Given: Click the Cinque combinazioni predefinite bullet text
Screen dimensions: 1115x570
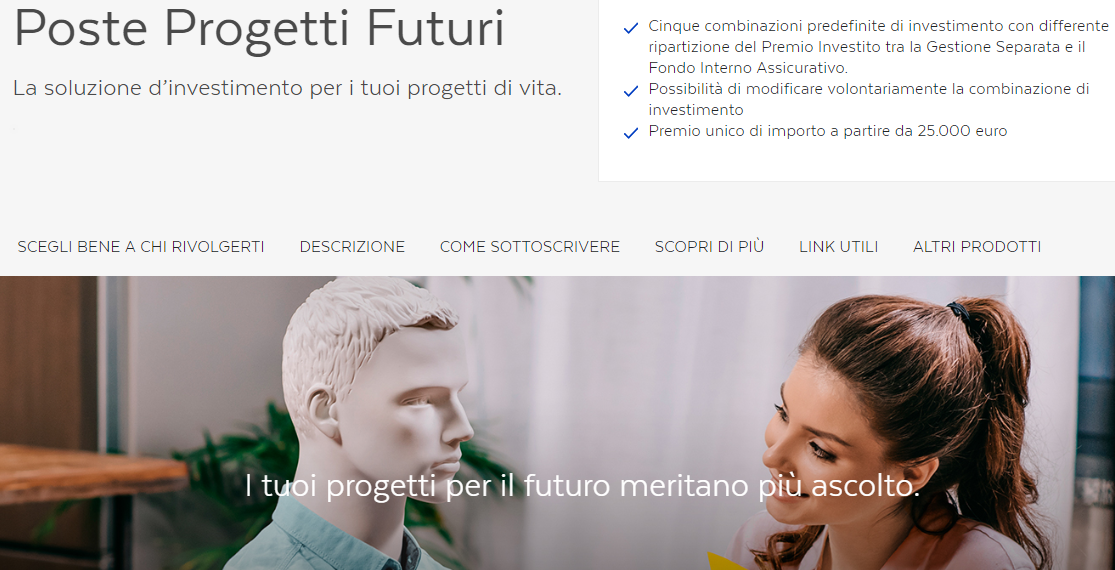Looking at the screenshot, I should tap(878, 48).
